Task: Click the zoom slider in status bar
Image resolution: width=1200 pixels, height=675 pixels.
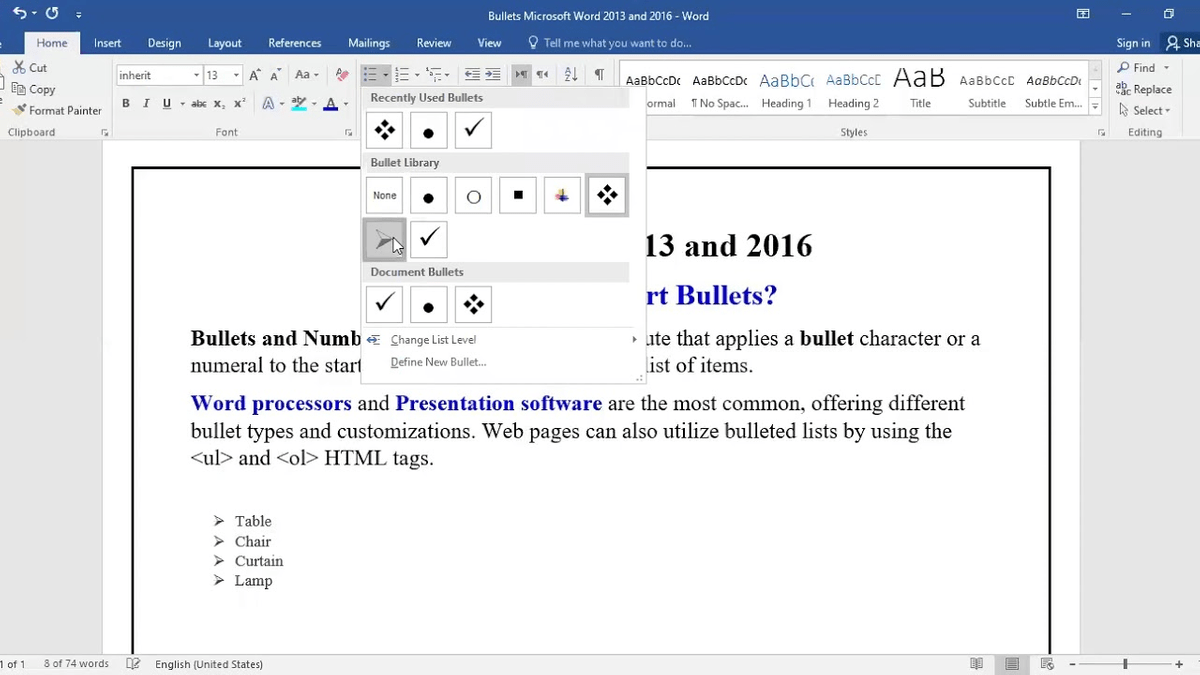Action: point(1125,664)
